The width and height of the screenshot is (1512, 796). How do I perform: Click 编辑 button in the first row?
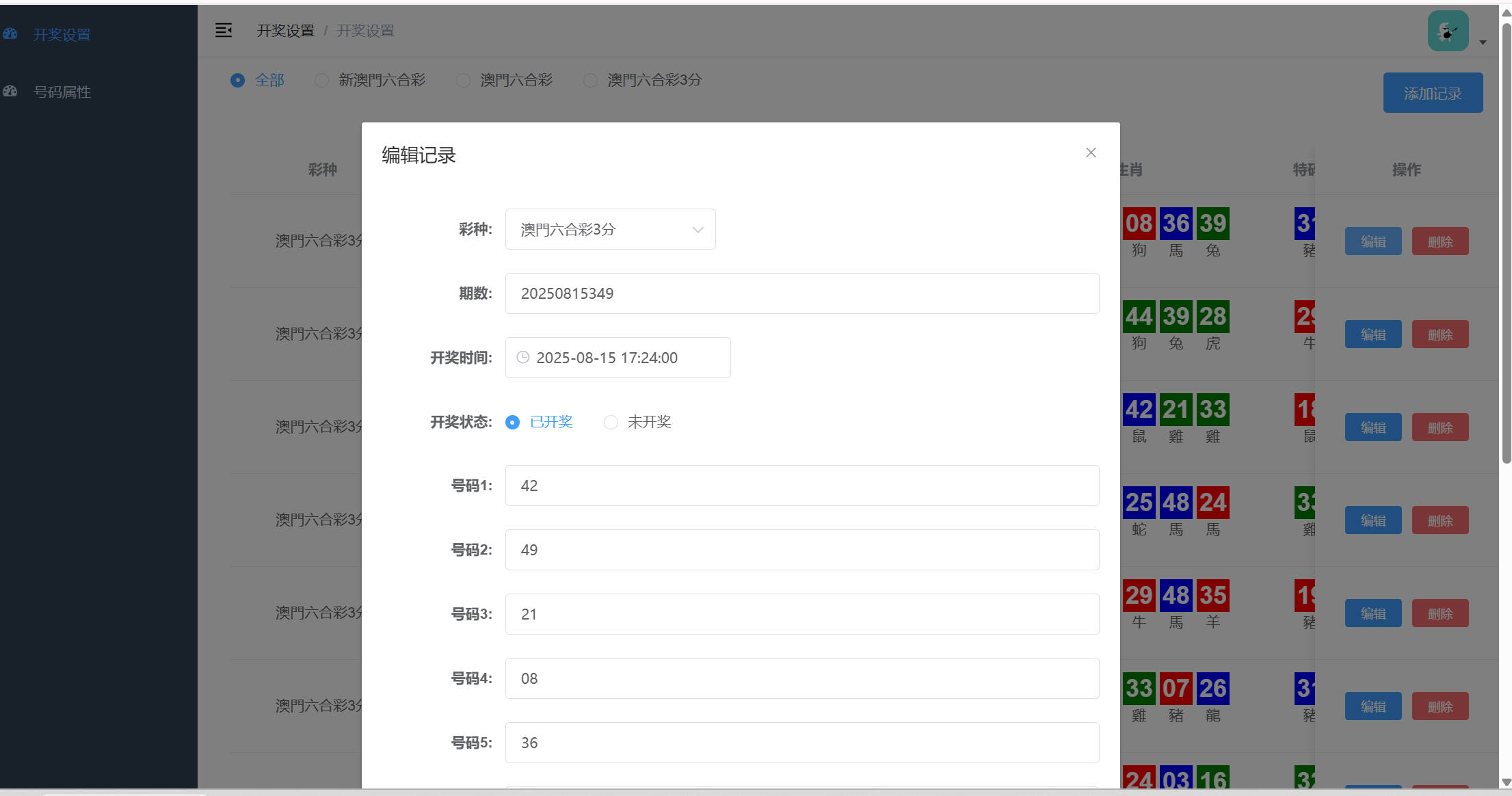(x=1372, y=241)
